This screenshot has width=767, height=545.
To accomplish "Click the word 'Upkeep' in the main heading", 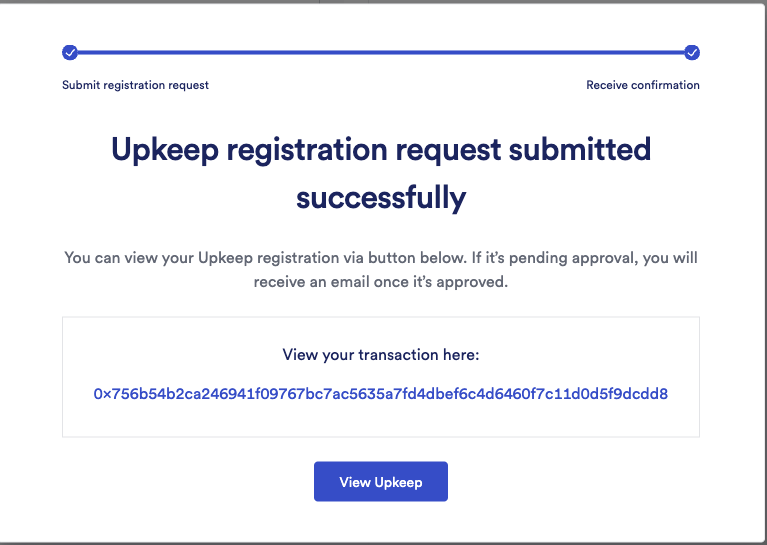I will 165,151.
